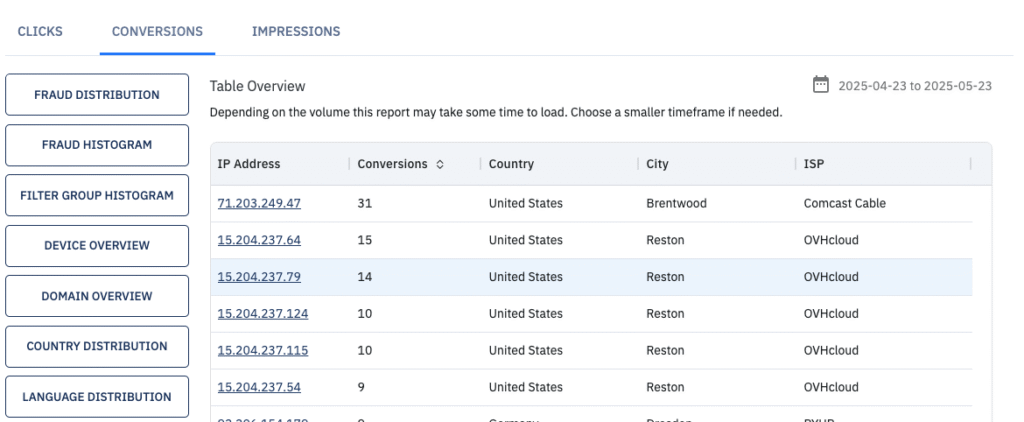
Task: Click the IP Address column header
Action: (x=249, y=164)
